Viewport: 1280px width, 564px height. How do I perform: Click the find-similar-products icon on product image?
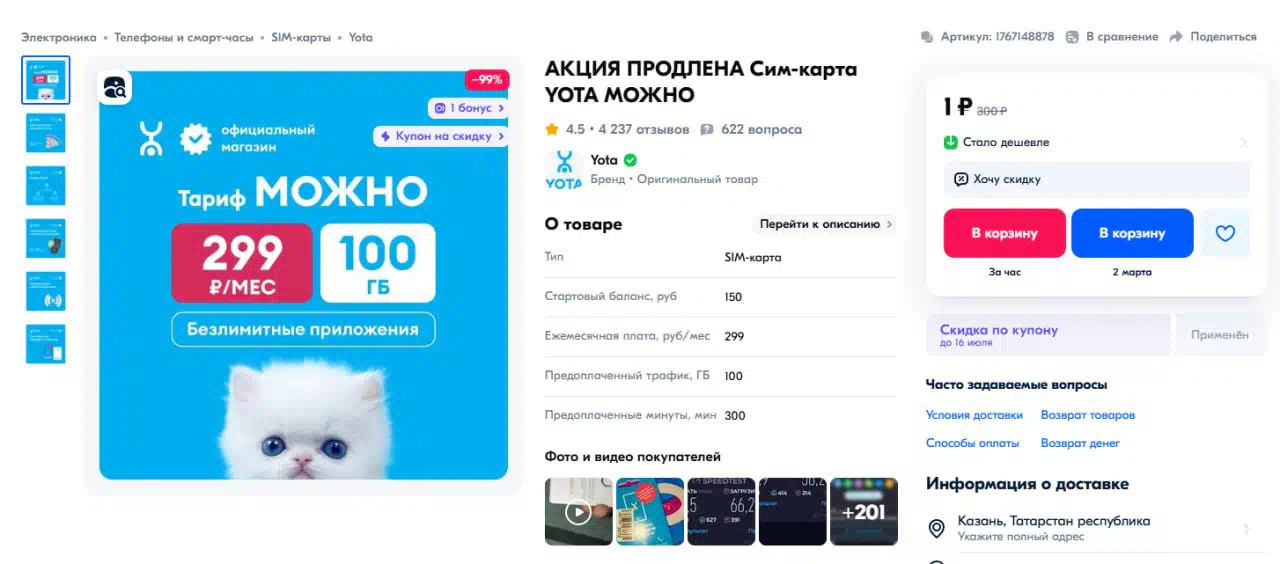[115, 88]
